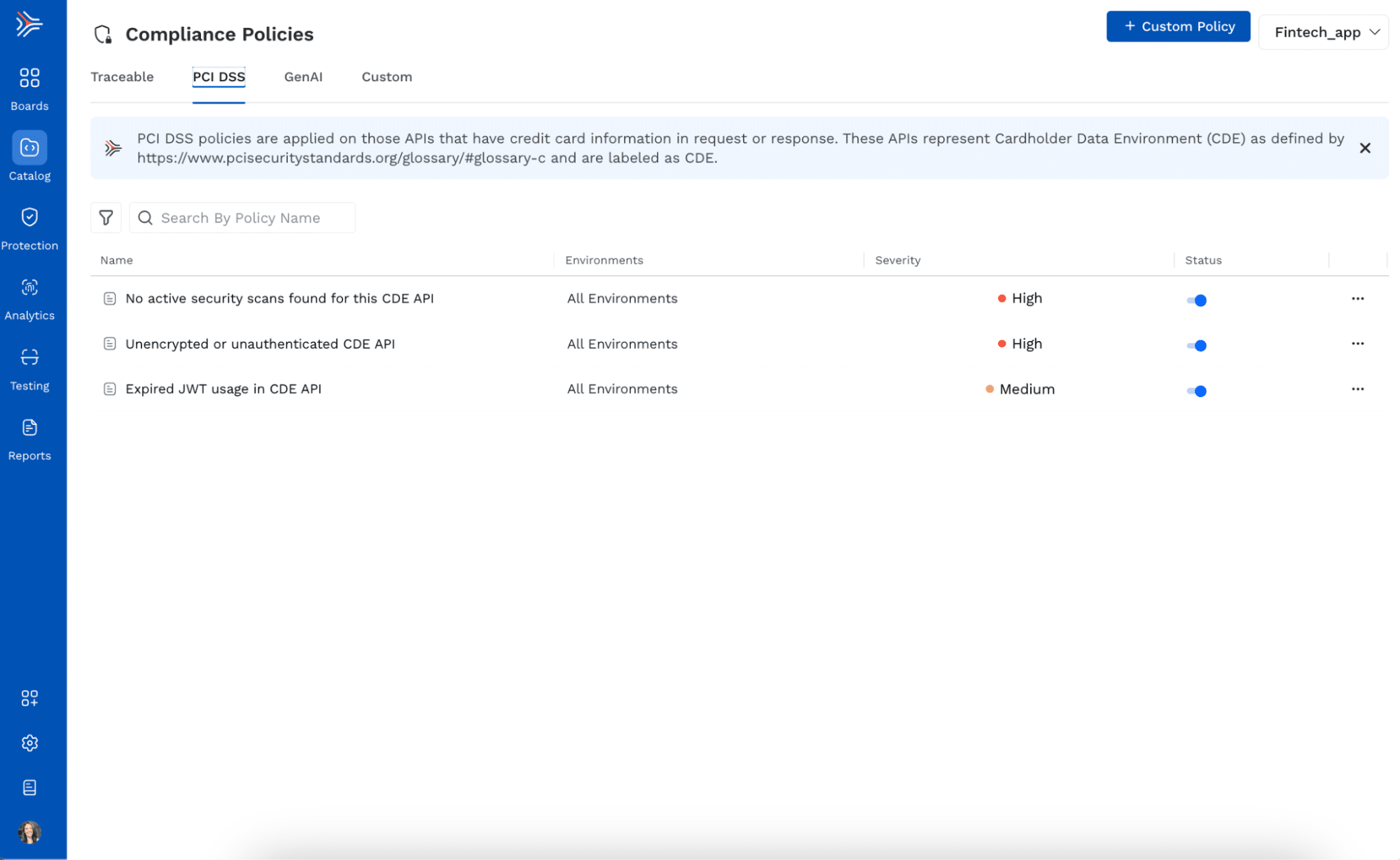1400x860 pixels.
Task: Toggle Expired JWT usage policy status
Action: (x=1196, y=391)
